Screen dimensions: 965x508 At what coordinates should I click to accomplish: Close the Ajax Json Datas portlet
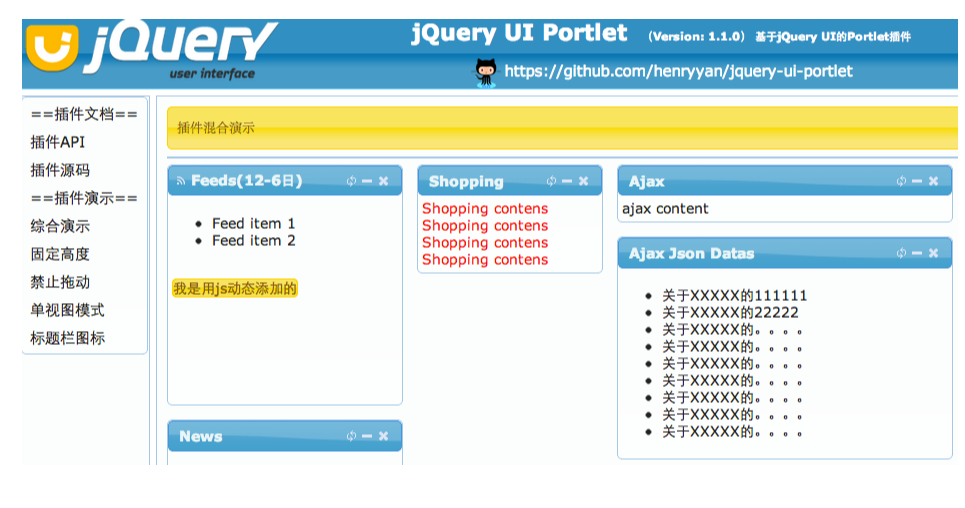934,253
